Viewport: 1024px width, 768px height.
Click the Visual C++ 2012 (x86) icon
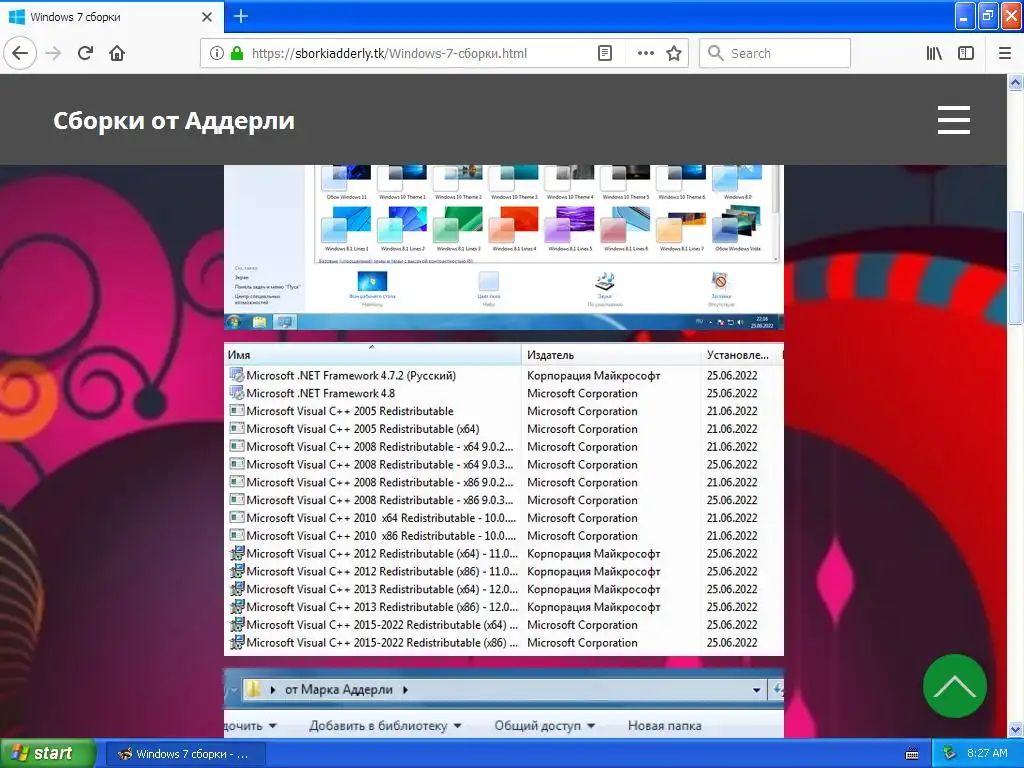(x=236, y=571)
